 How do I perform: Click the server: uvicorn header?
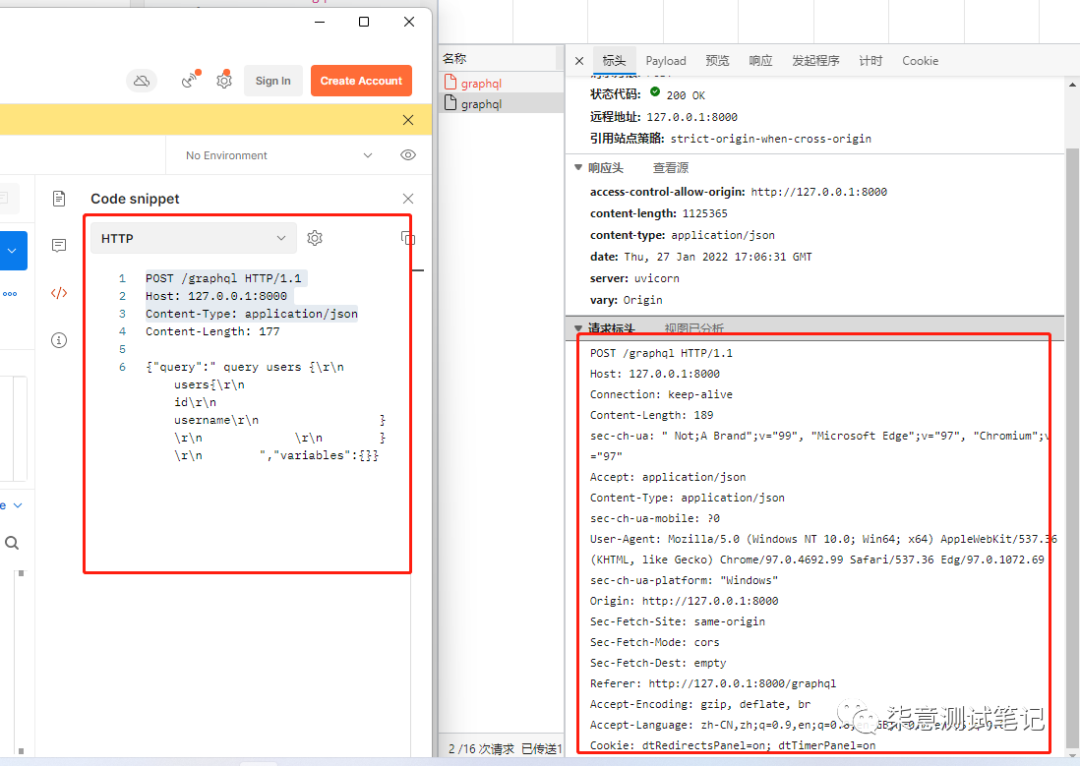click(634, 278)
